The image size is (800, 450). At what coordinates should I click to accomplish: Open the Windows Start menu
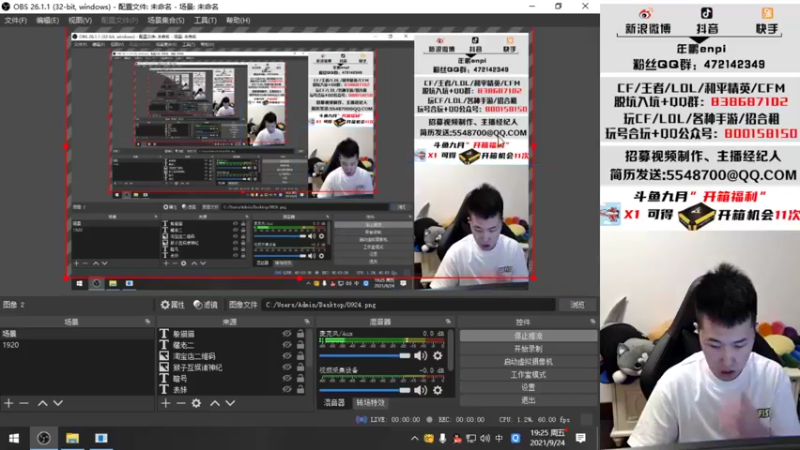pos(14,438)
